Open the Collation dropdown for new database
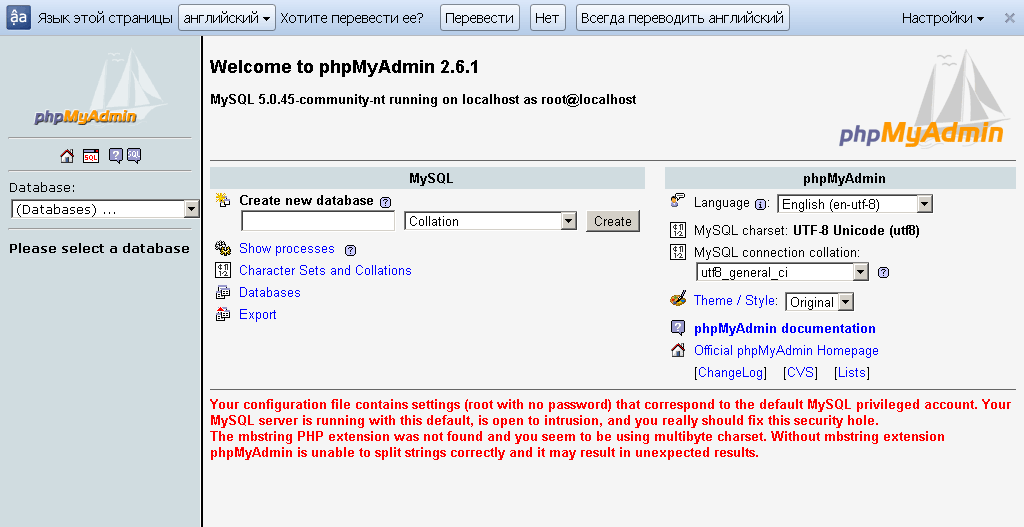 point(490,221)
